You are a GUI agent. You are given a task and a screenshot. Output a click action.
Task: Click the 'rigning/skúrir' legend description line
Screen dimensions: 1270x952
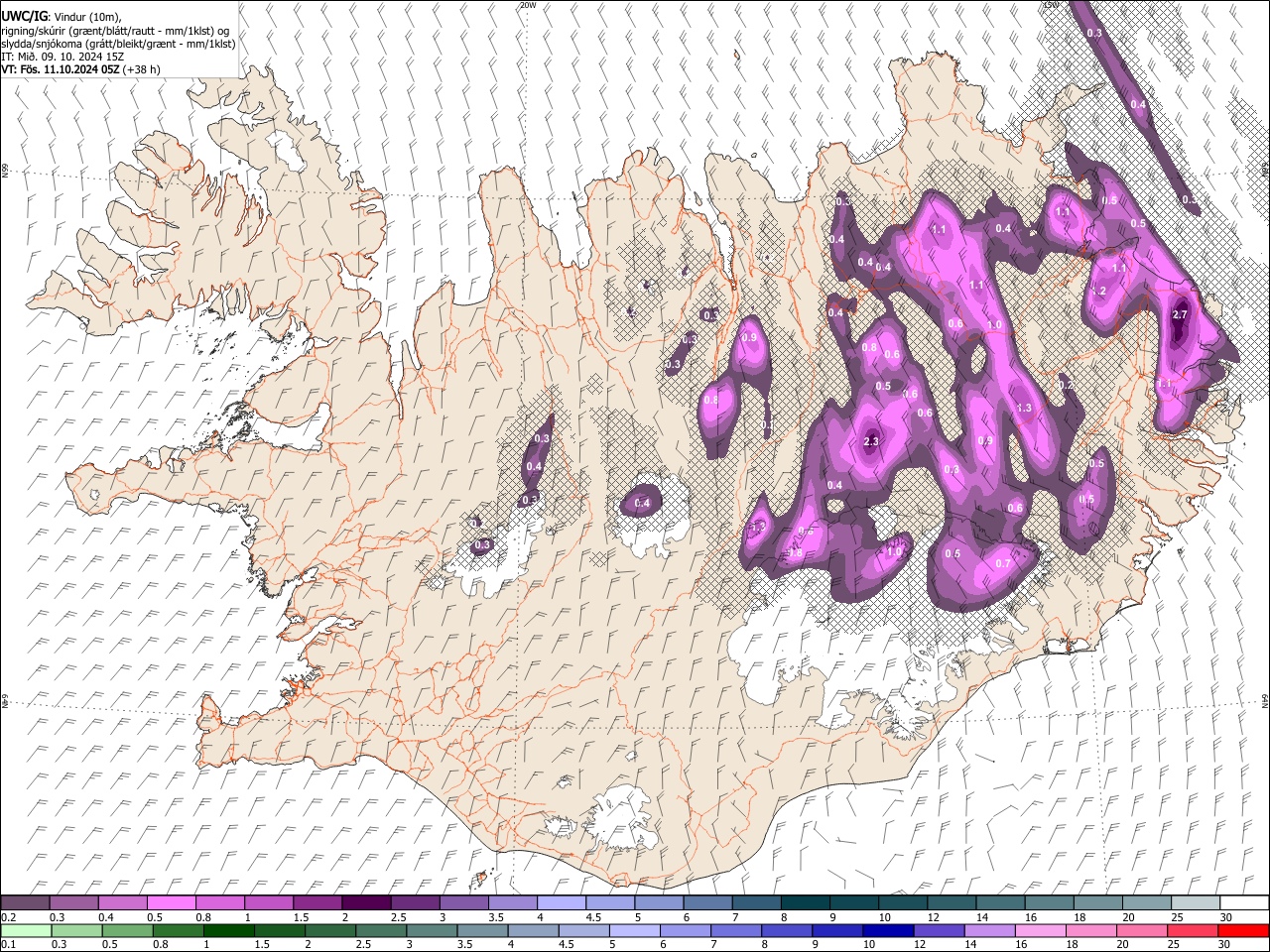pyautogui.click(x=115, y=31)
